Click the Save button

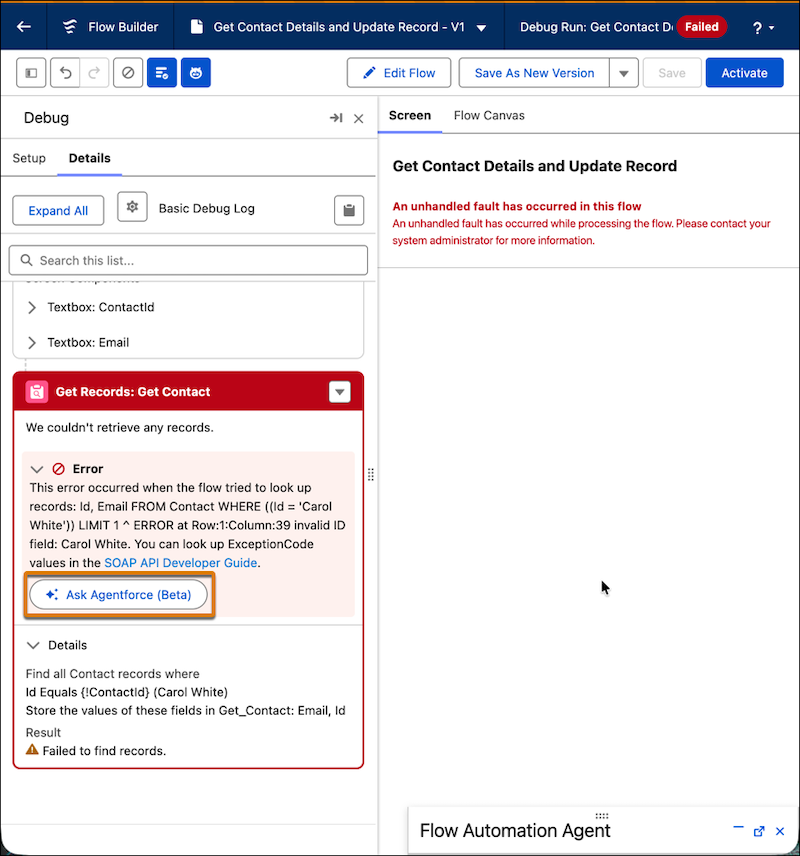672,73
